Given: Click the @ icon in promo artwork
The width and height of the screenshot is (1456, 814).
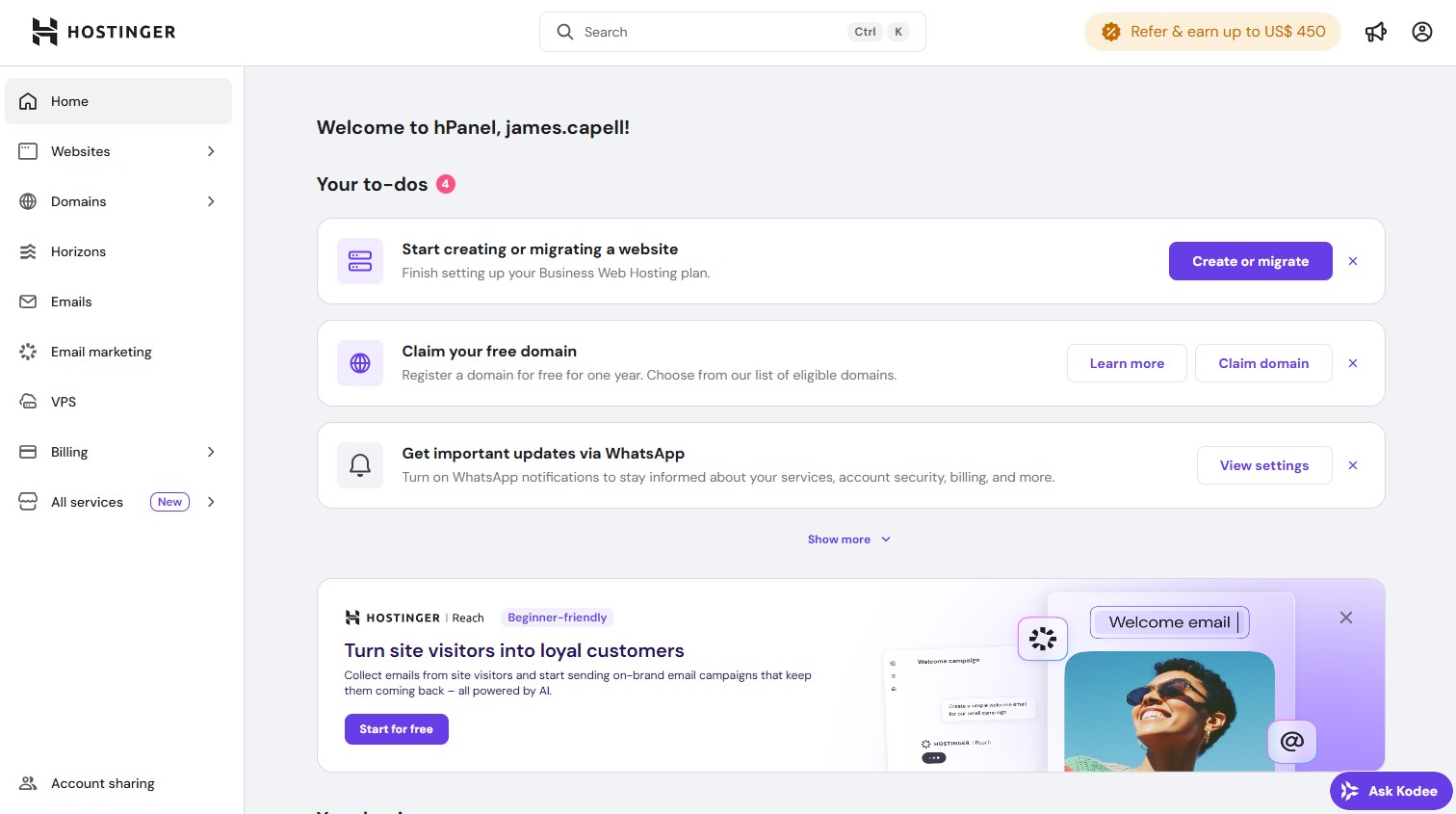Looking at the screenshot, I should tap(1292, 741).
